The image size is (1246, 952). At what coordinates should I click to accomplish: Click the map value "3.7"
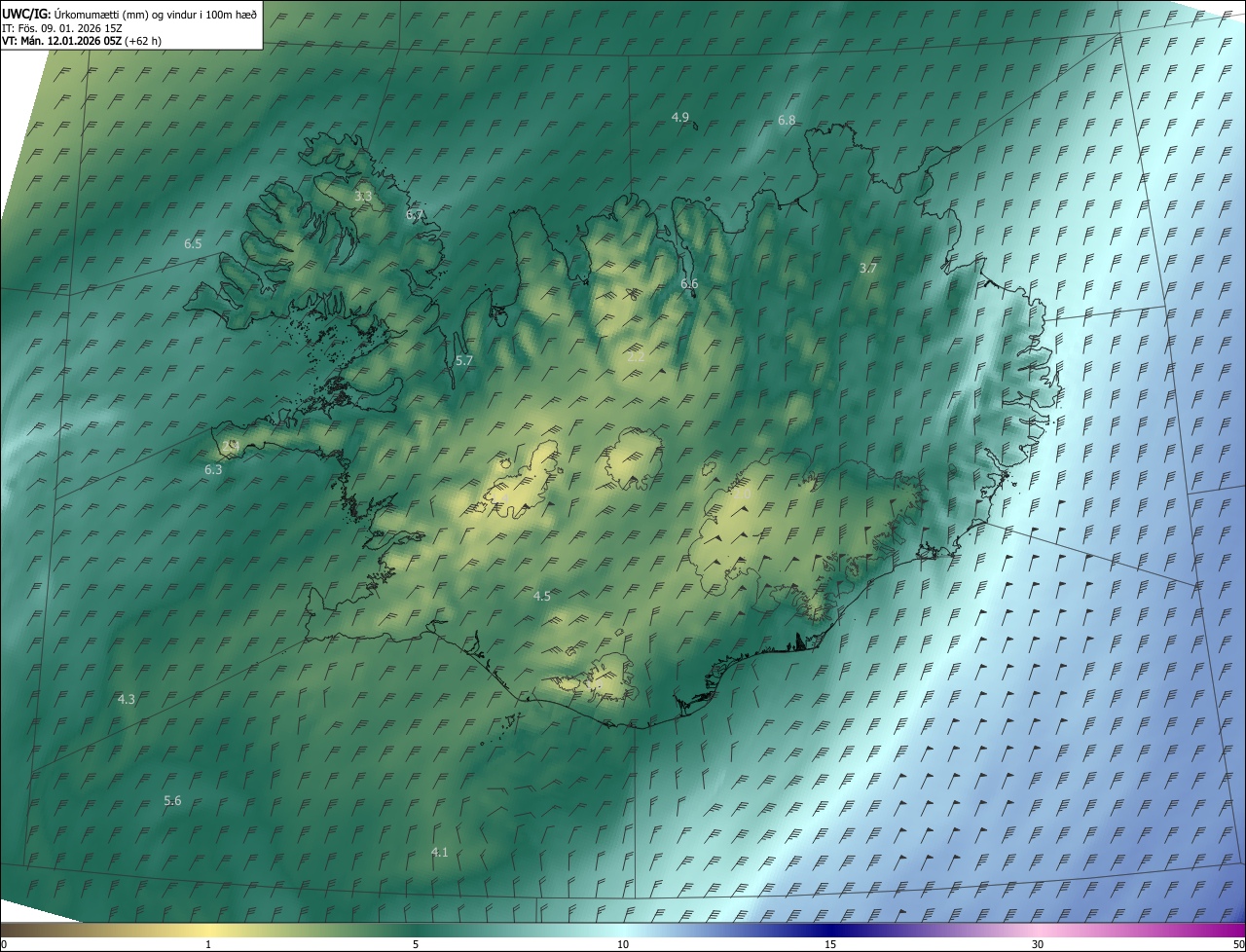pos(868,268)
